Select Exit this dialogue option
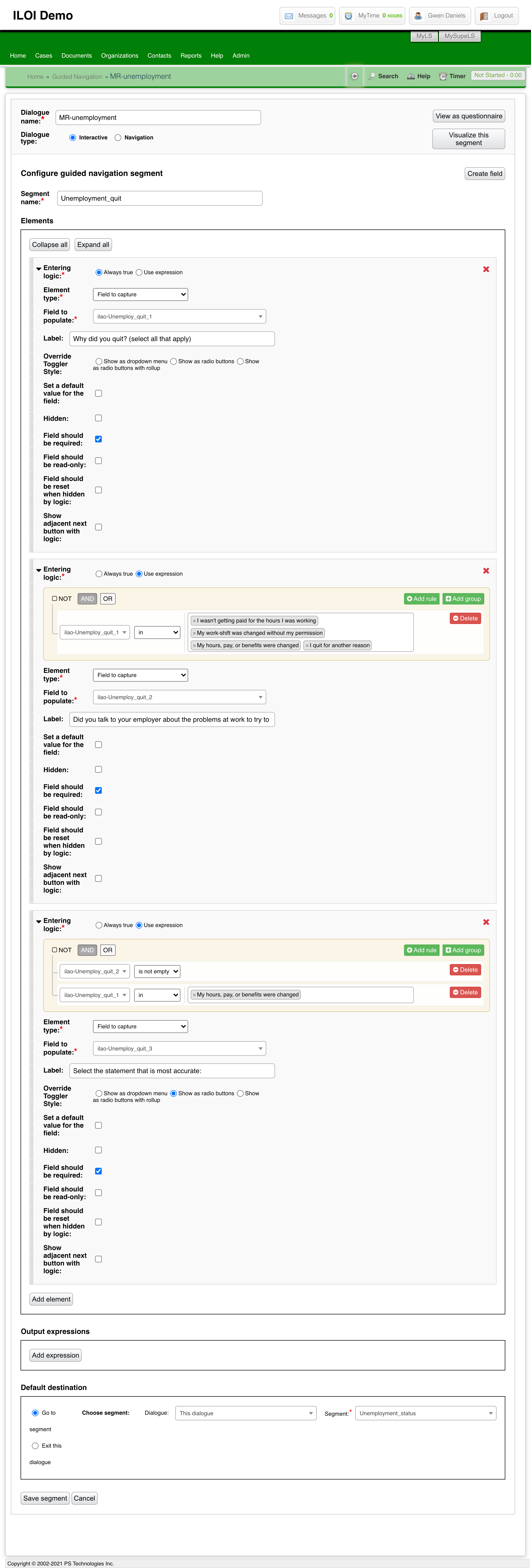The width and height of the screenshot is (531, 1568). pyautogui.click(x=35, y=1446)
